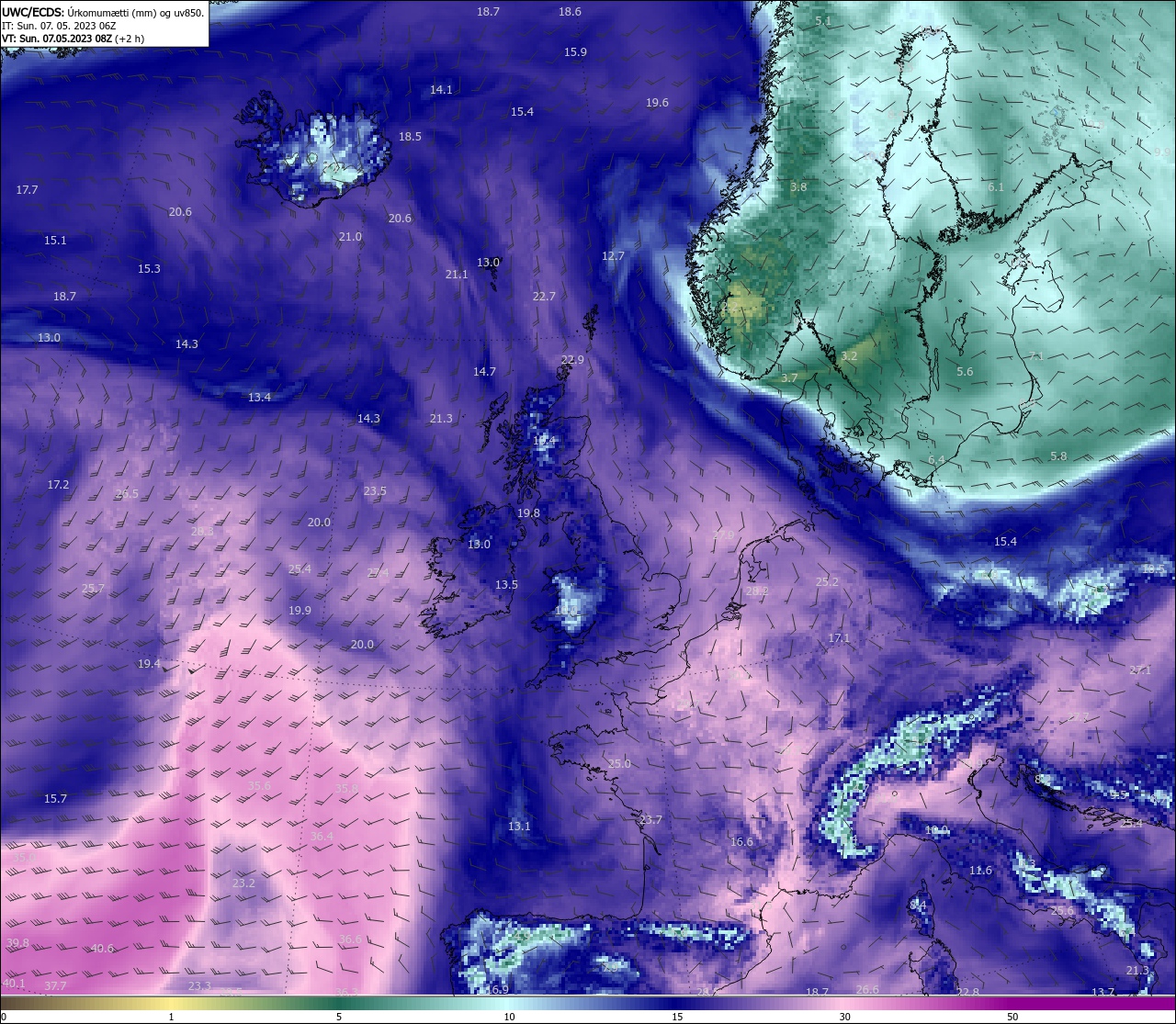Click the value 14.7 northwest of Scotland
The height and width of the screenshot is (1024, 1176).
click(484, 372)
